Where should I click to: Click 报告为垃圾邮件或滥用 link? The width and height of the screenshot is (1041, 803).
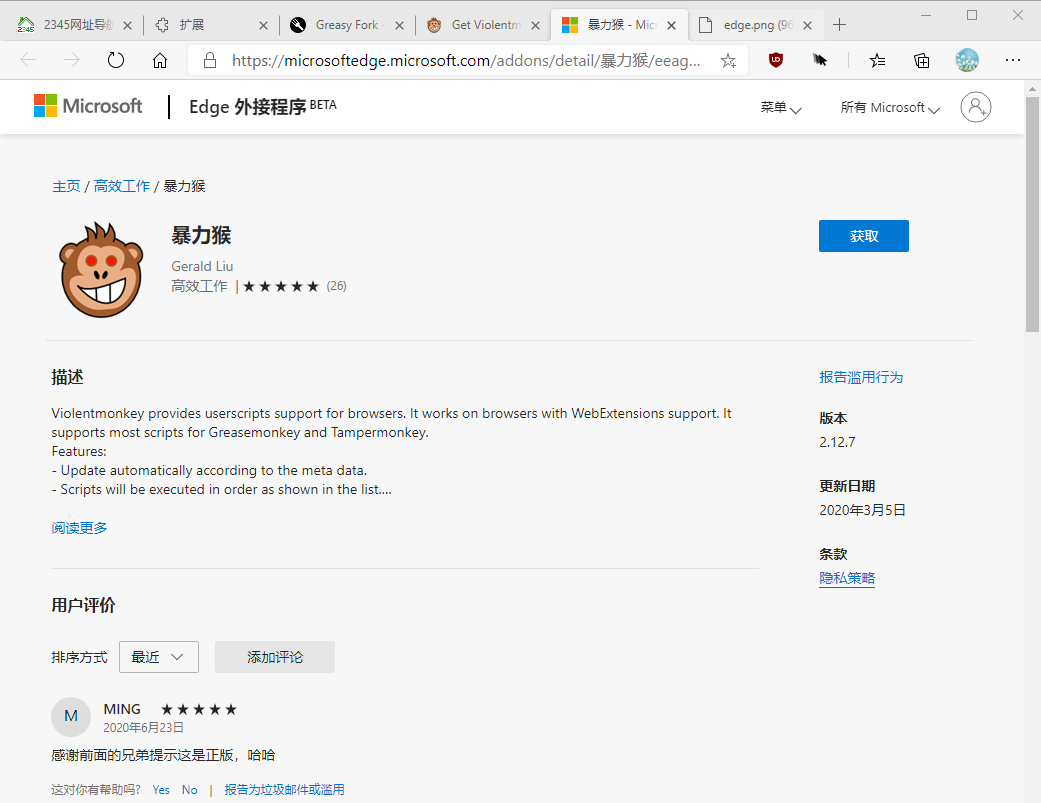click(284, 790)
